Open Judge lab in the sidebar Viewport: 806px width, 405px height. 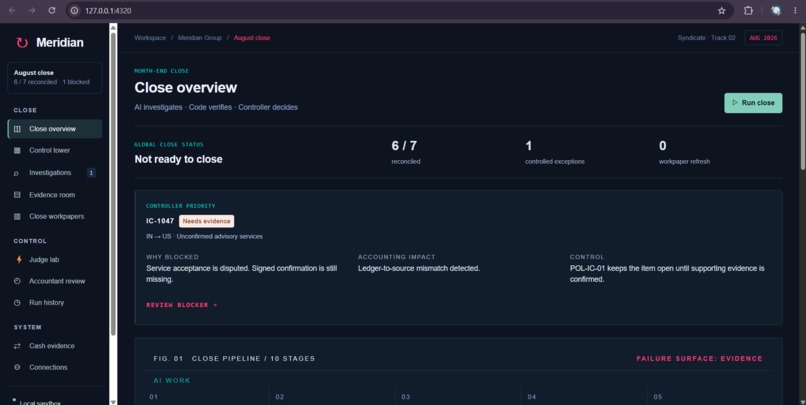click(55, 260)
